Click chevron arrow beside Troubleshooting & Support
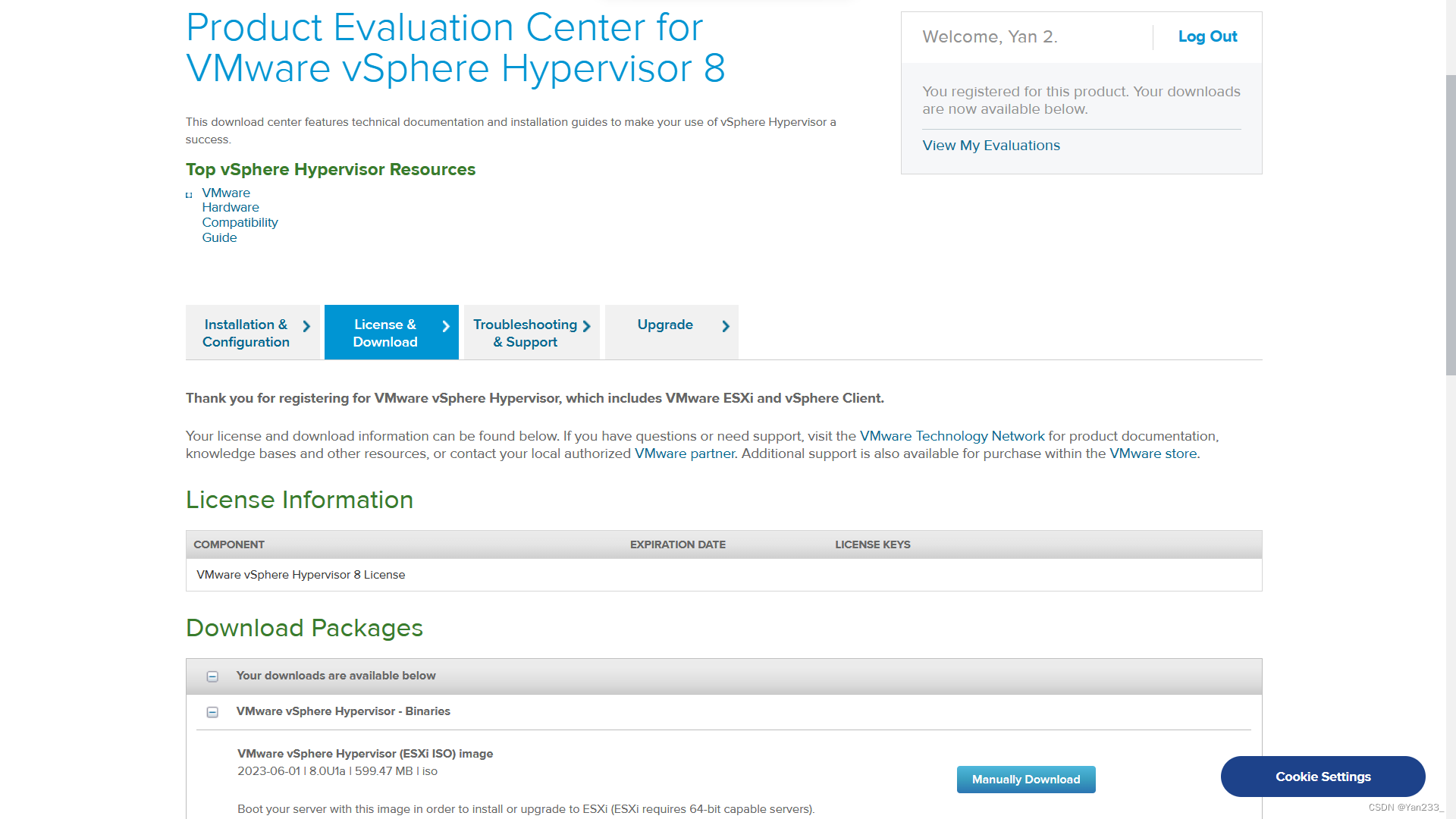This screenshot has width=1456, height=819. pyautogui.click(x=586, y=326)
